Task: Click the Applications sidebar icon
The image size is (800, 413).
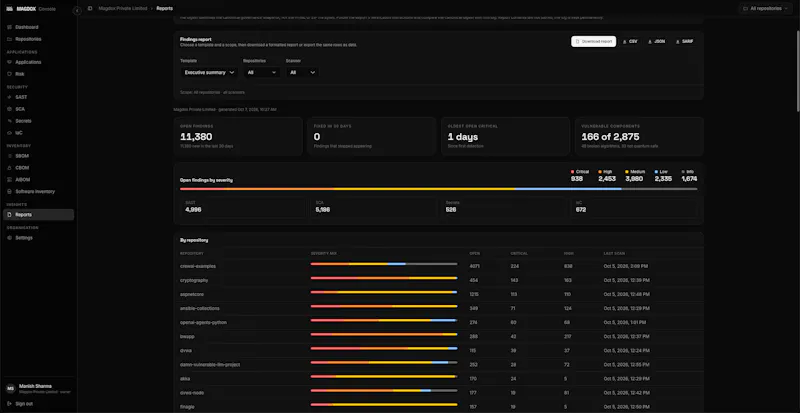Action: click(x=10, y=62)
